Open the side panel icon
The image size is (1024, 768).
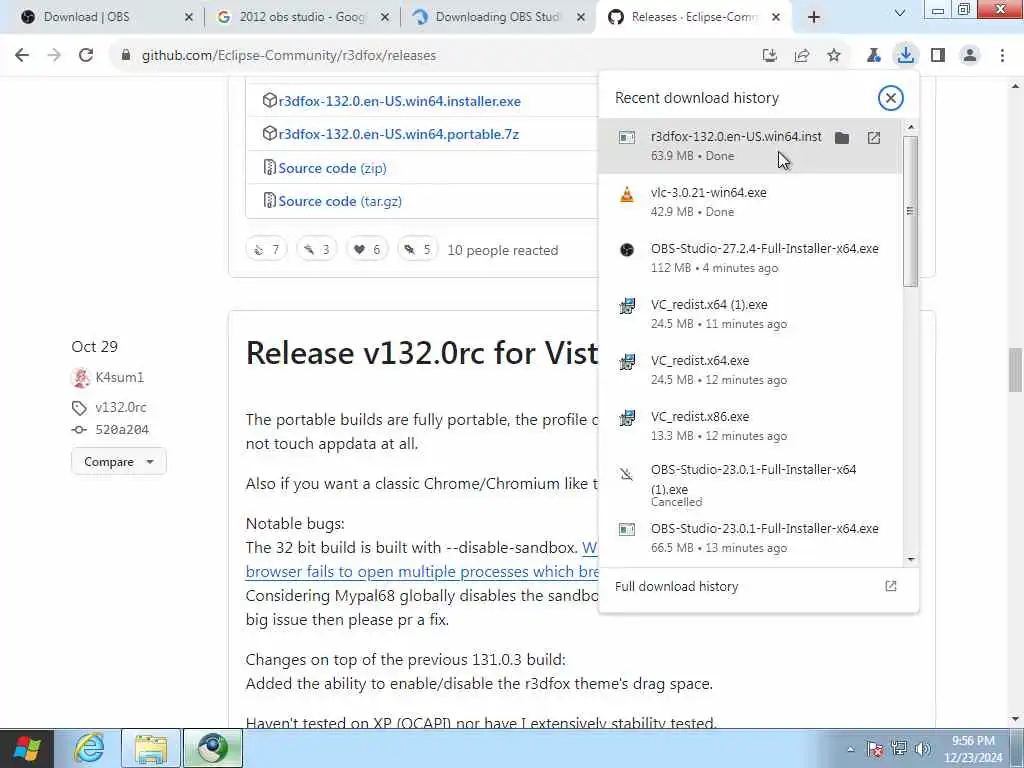point(938,56)
